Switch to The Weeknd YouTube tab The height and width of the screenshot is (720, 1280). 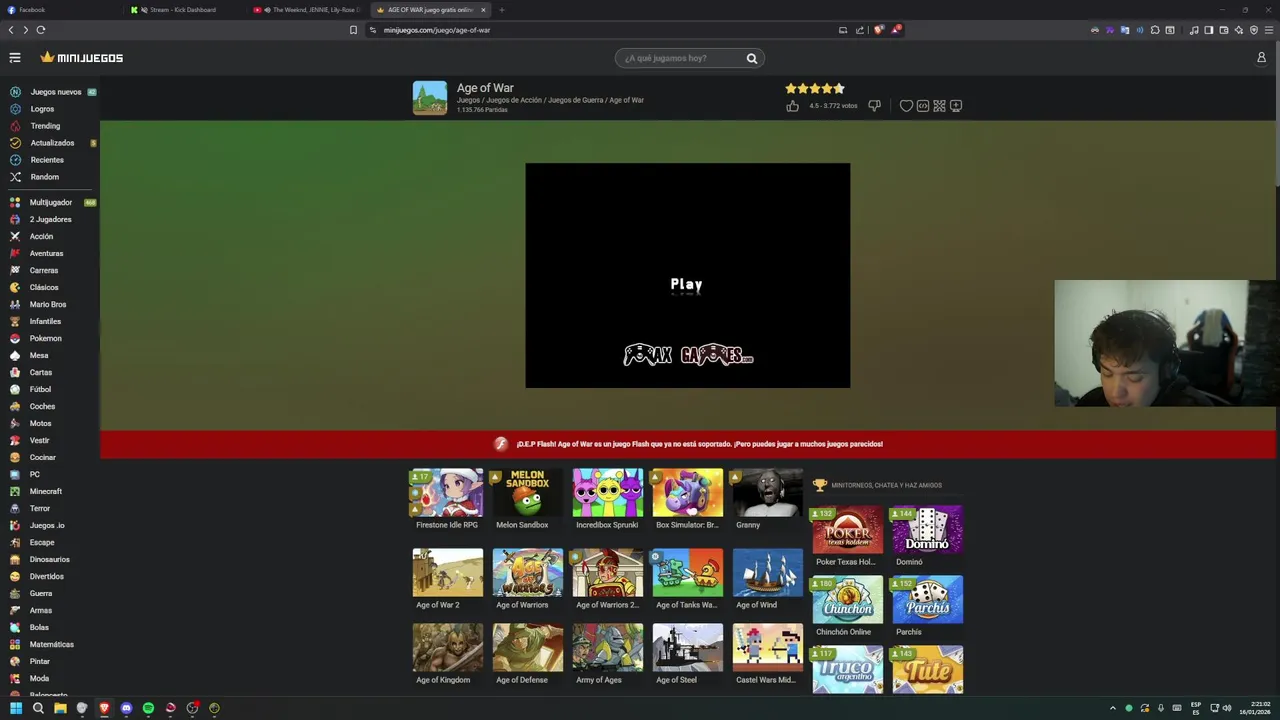tap(308, 10)
